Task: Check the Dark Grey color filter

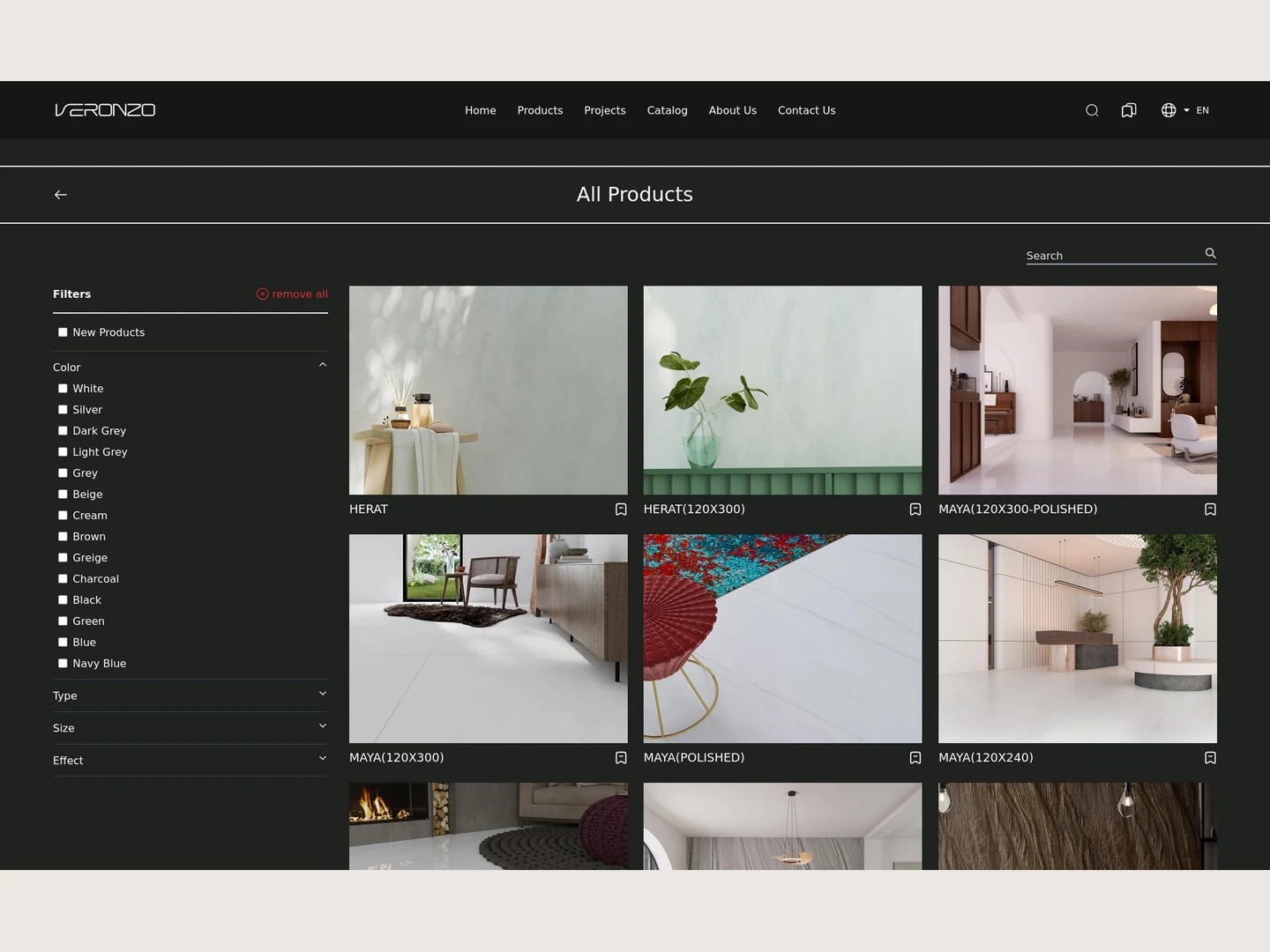Action: [63, 431]
